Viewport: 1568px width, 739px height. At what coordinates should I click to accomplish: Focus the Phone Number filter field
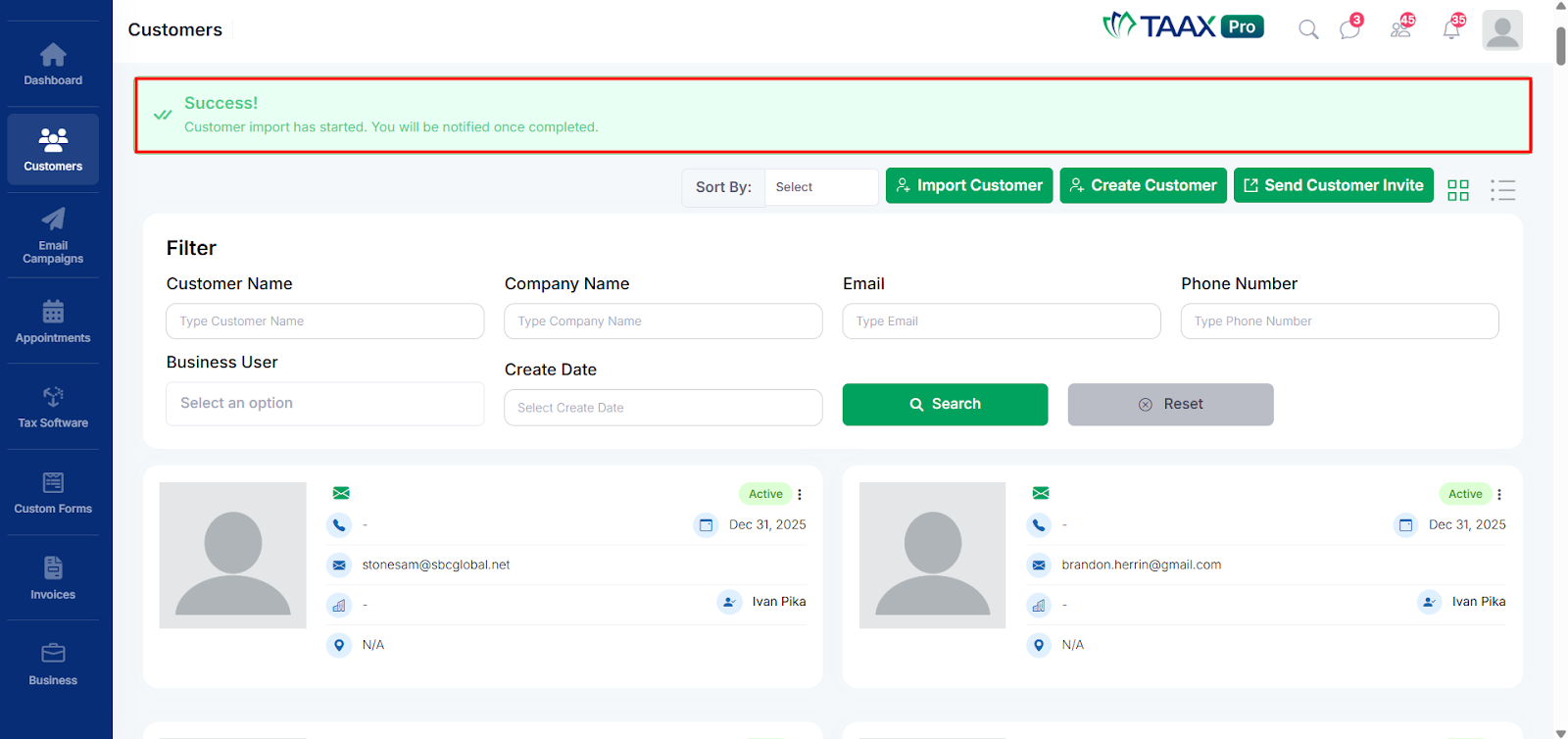(1340, 321)
